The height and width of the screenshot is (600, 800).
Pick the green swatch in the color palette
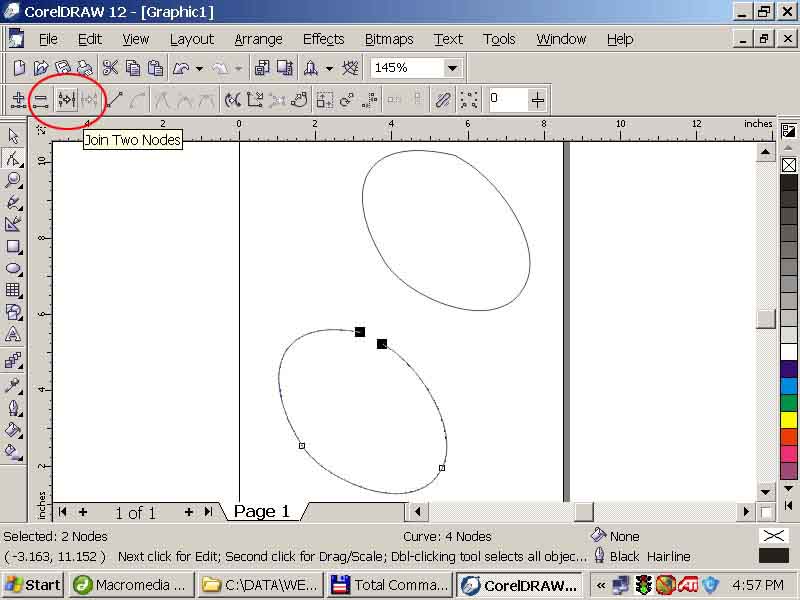pos(789,403)
